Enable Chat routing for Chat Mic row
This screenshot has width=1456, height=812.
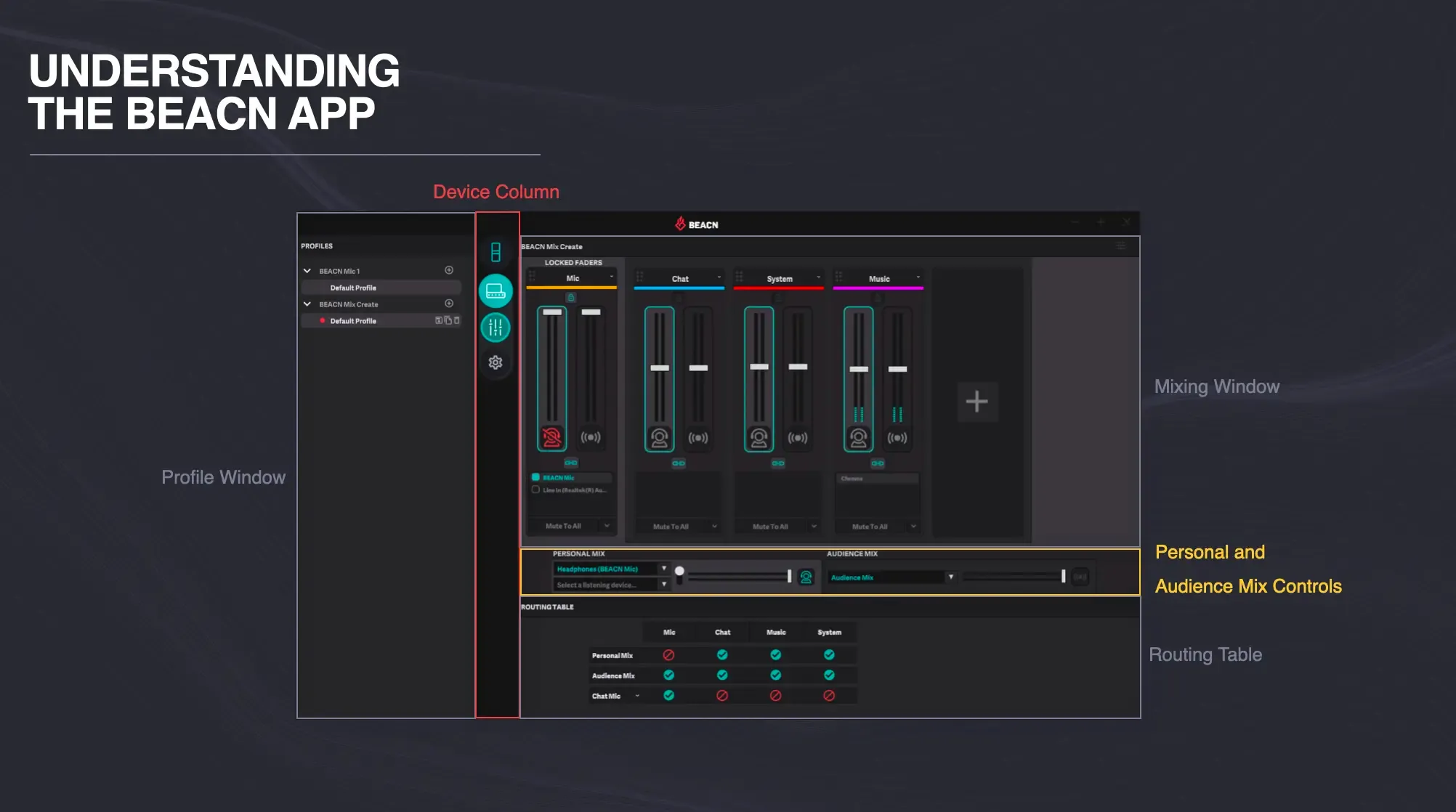[722, 695]
